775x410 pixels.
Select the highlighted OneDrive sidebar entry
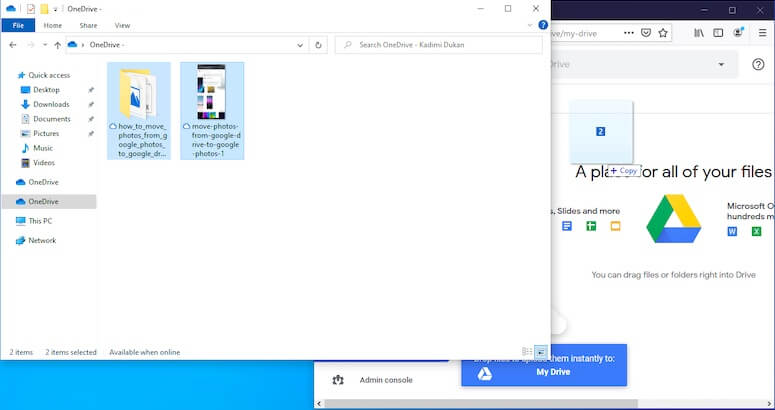pos(49,202)
